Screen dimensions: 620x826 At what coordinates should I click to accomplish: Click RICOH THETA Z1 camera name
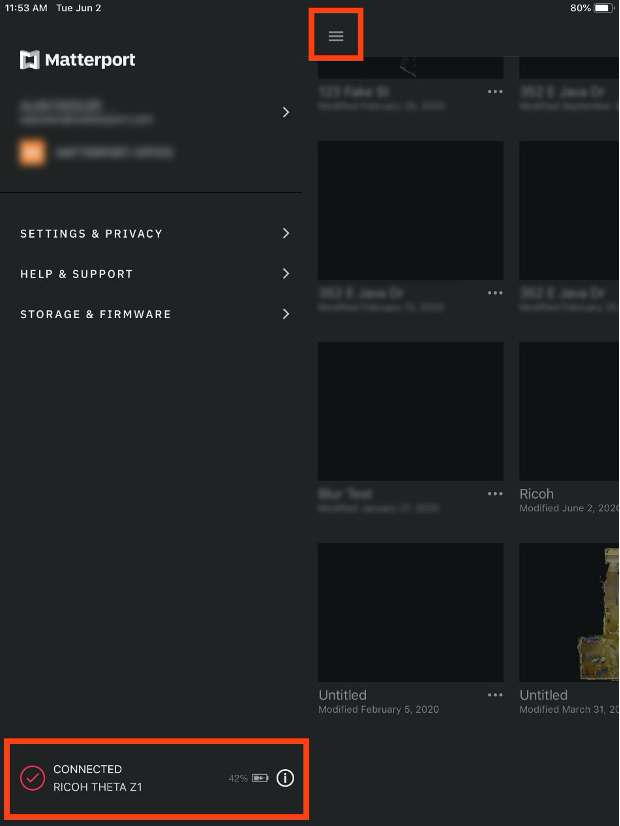click(x=97, y=787)
